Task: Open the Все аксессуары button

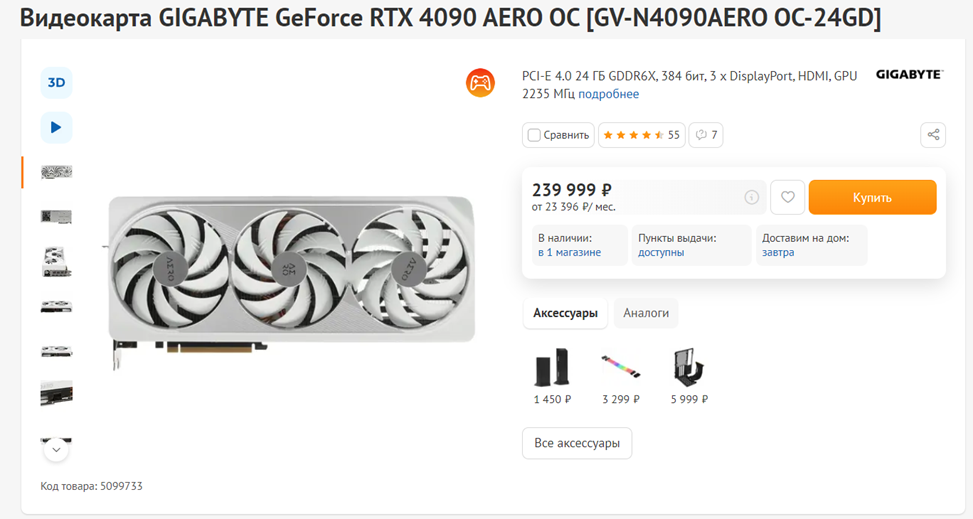Action: [x=577, y=443]
